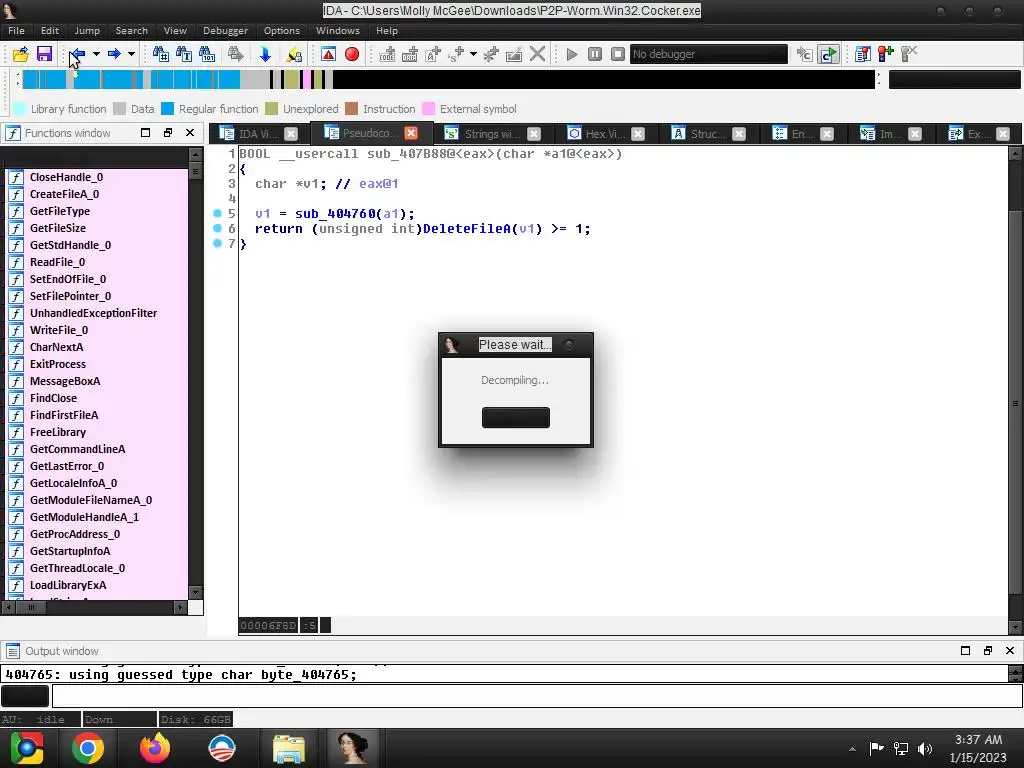The width and height of the screenshot is (1024, 768).
Task: Click the convert to code toolbar icon
Action: (387, 54)
